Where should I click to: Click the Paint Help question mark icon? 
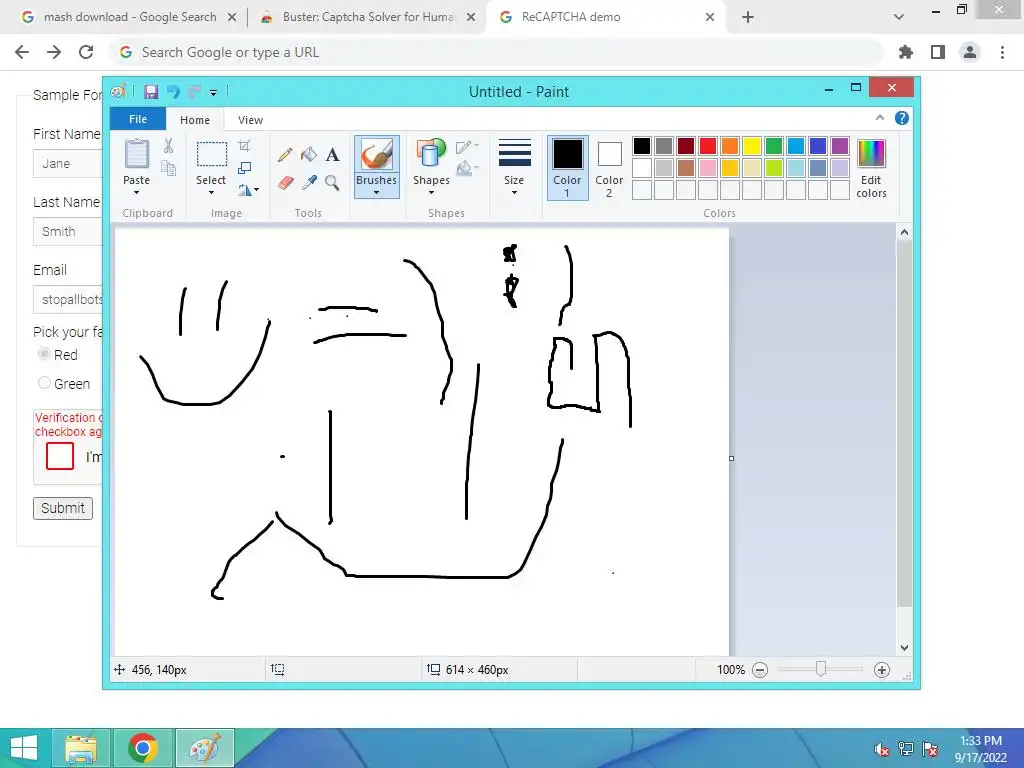click(902, 118)
